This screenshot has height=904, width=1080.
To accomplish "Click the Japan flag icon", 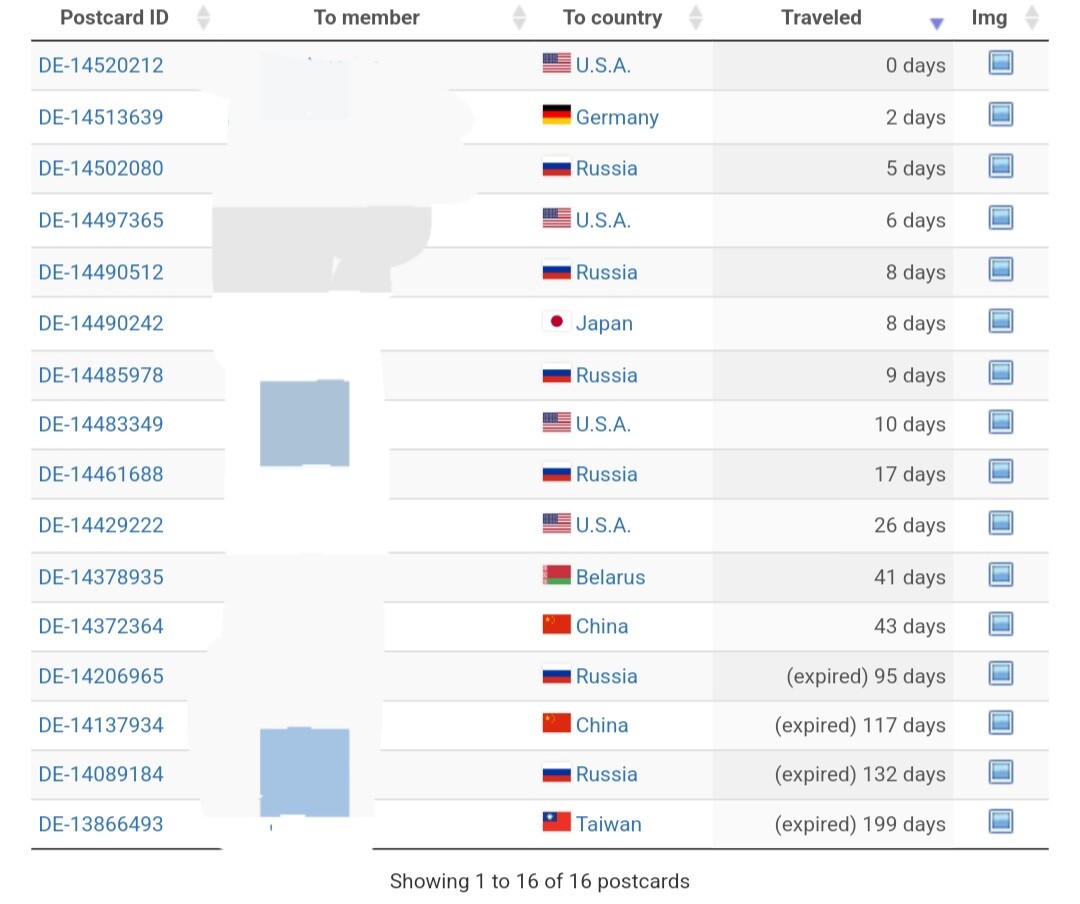I will [556, 322].
